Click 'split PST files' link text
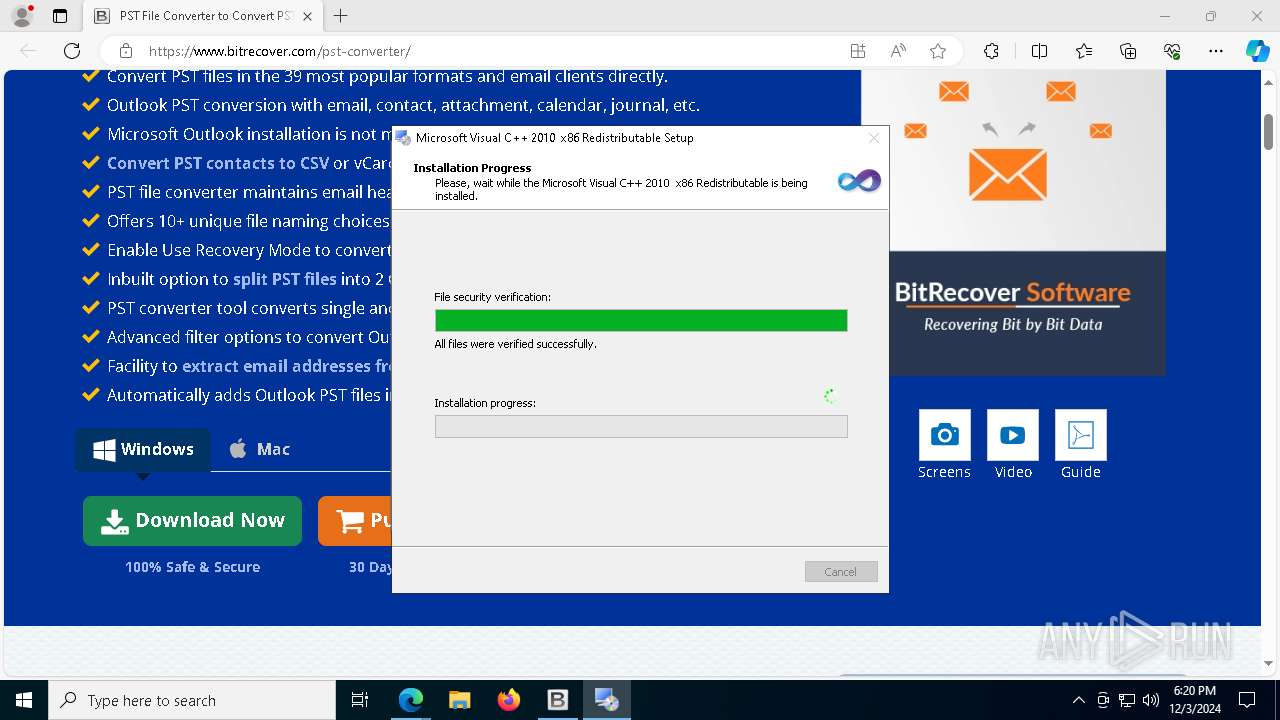The width and height of the screenshot is (1280, 720). [x=285, y=279]
